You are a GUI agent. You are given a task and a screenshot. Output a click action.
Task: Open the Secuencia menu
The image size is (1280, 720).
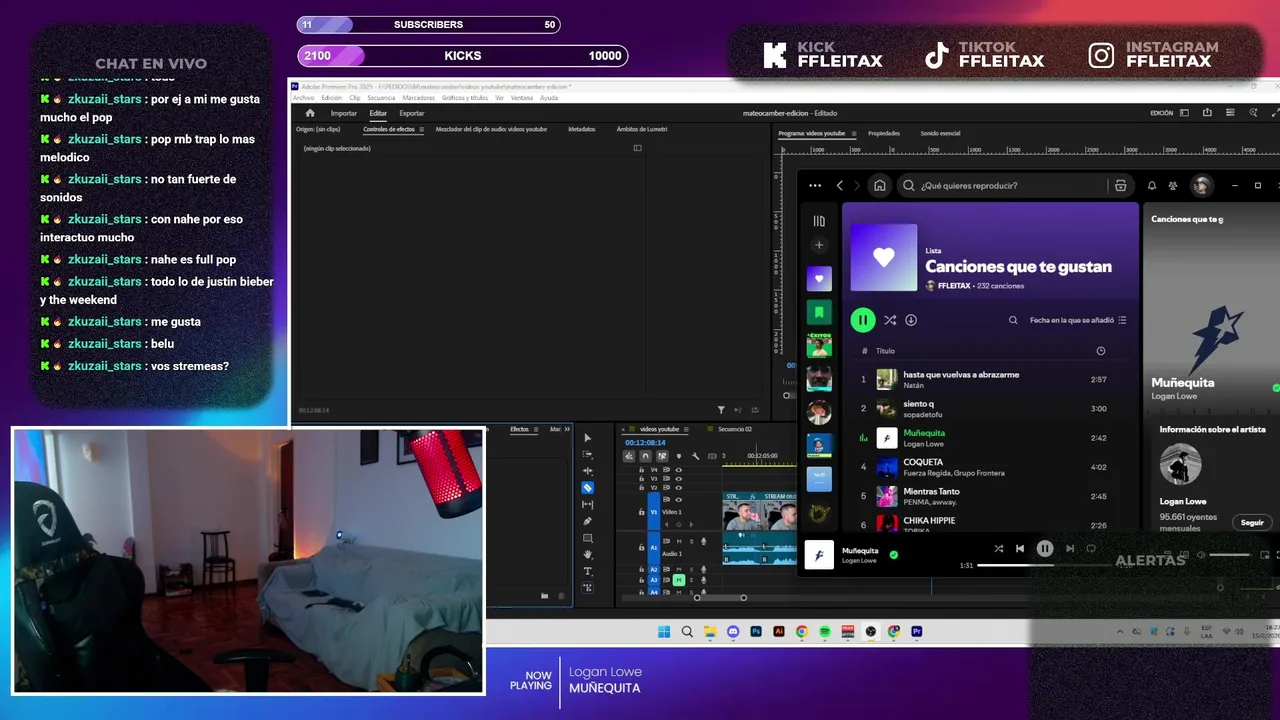point(381,98)
